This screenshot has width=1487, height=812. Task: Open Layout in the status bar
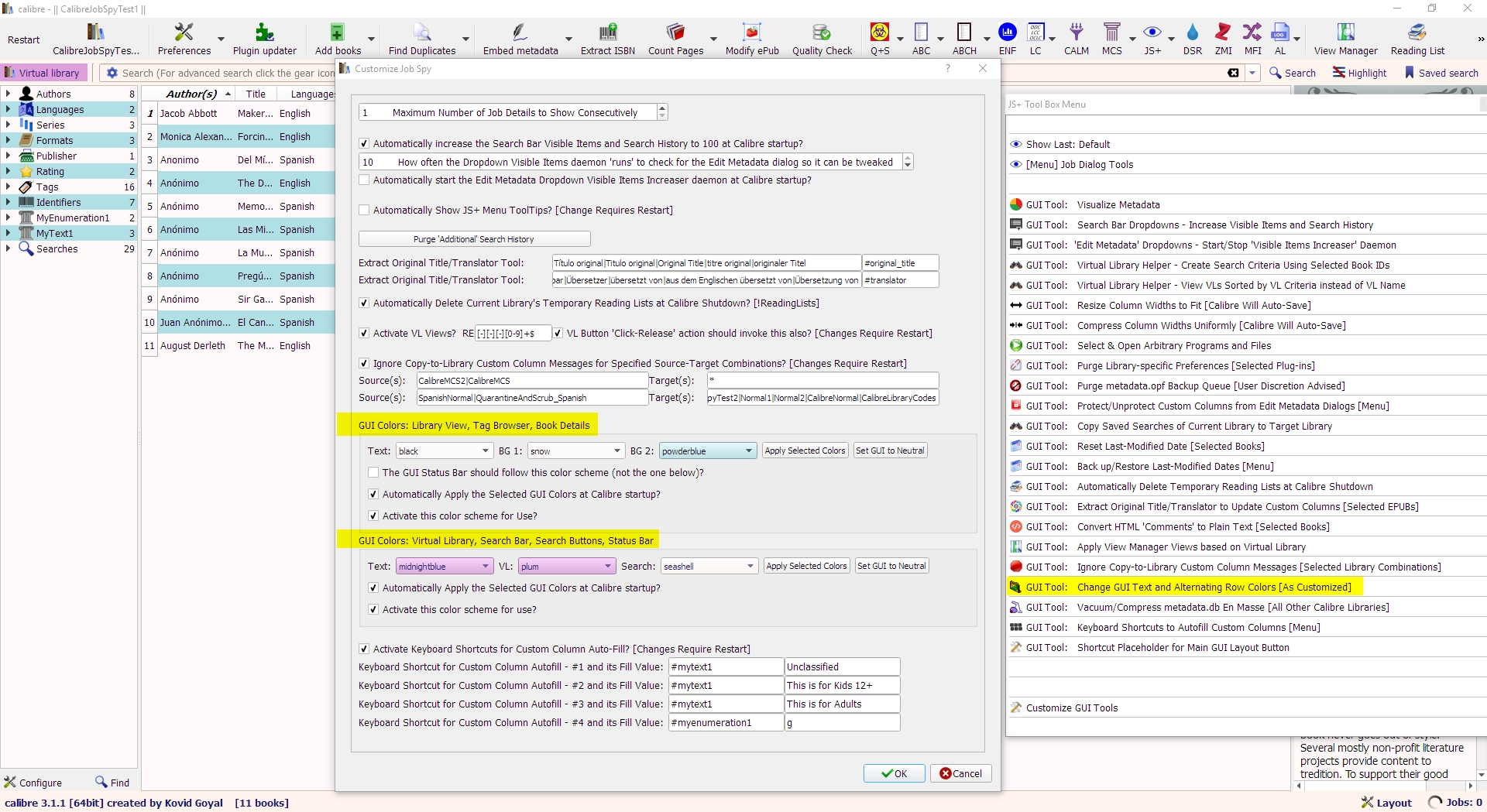[1387, 803]
